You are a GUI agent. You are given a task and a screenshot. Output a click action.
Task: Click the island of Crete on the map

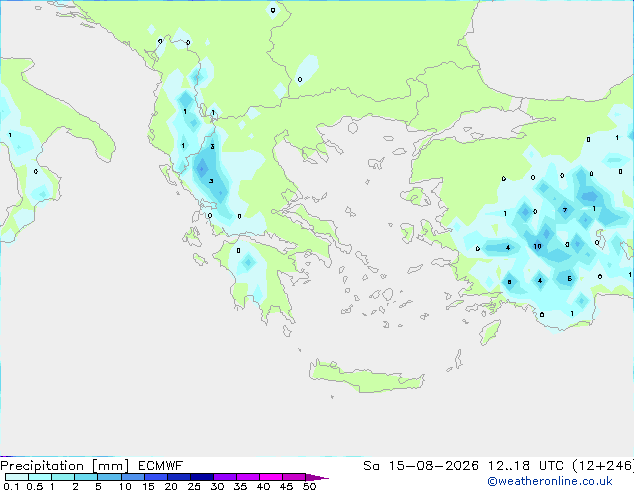click(366, 377)
